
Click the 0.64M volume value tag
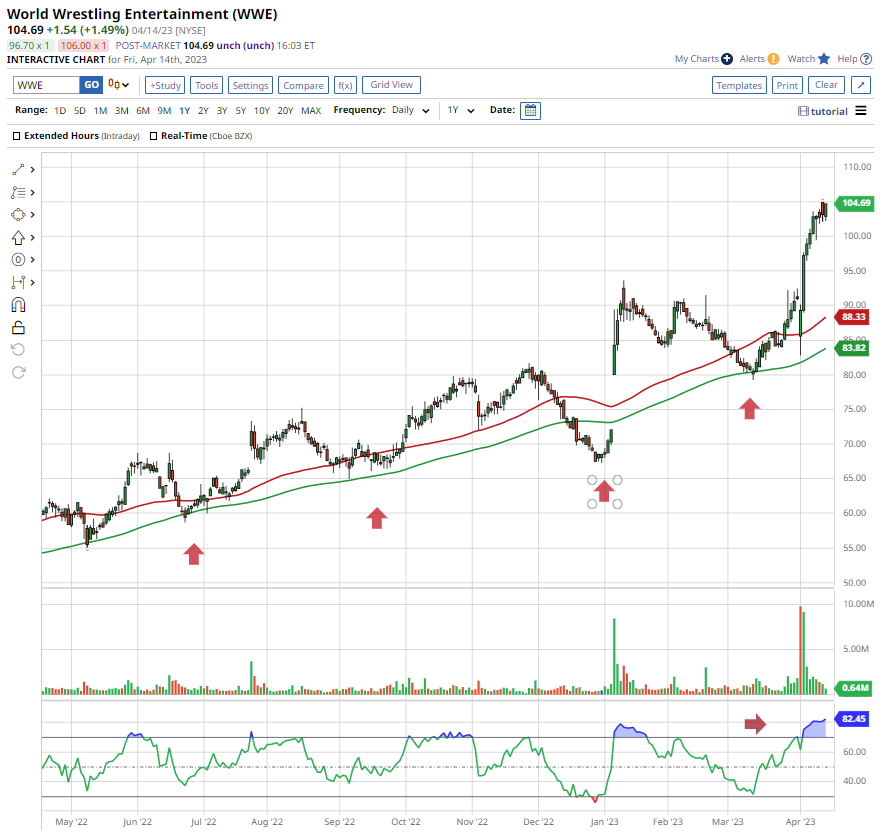pos(854,688)
